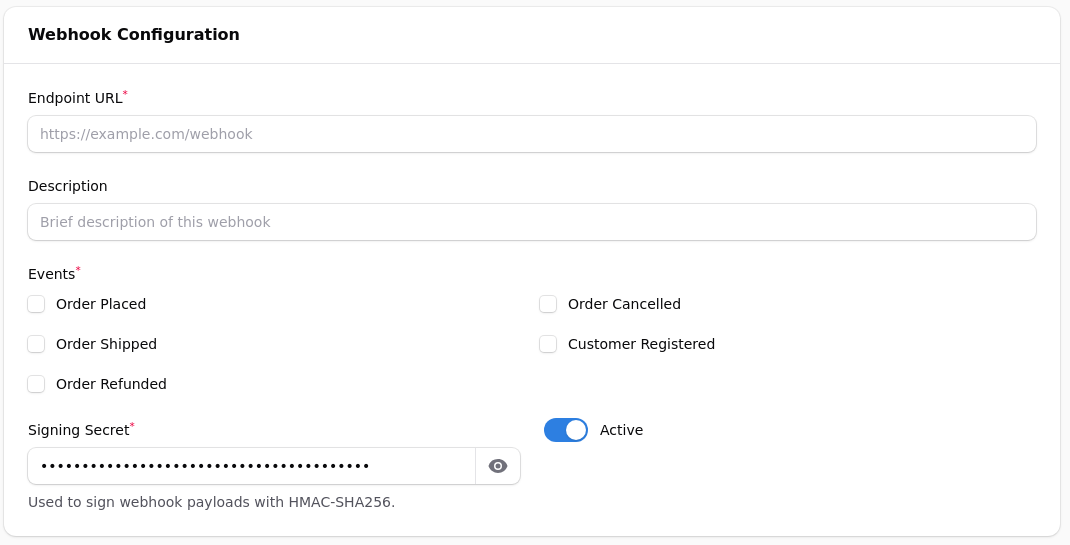Screen dimensions: 1070x545
Task: Click the Active label text
Action: click(x=621, y=430)
